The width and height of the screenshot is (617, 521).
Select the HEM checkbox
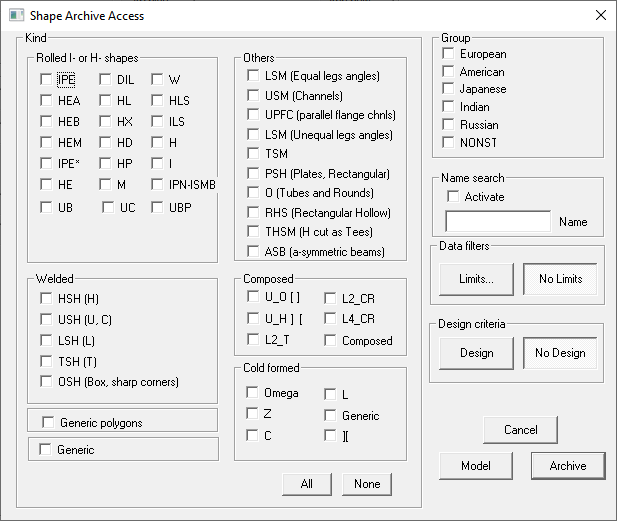pyautogui.click(x=46, y=142)
